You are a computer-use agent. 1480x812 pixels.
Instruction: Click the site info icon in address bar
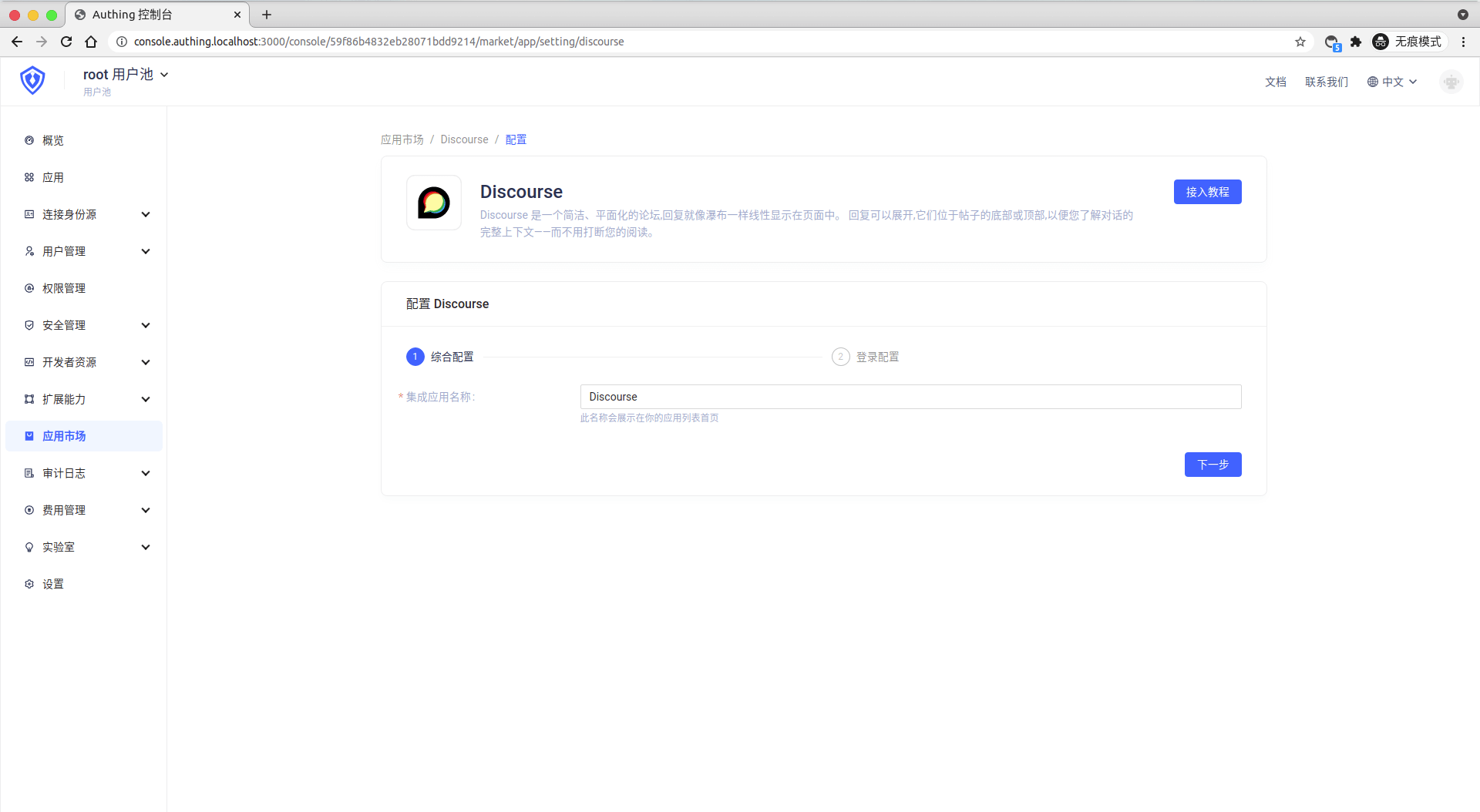121,42
